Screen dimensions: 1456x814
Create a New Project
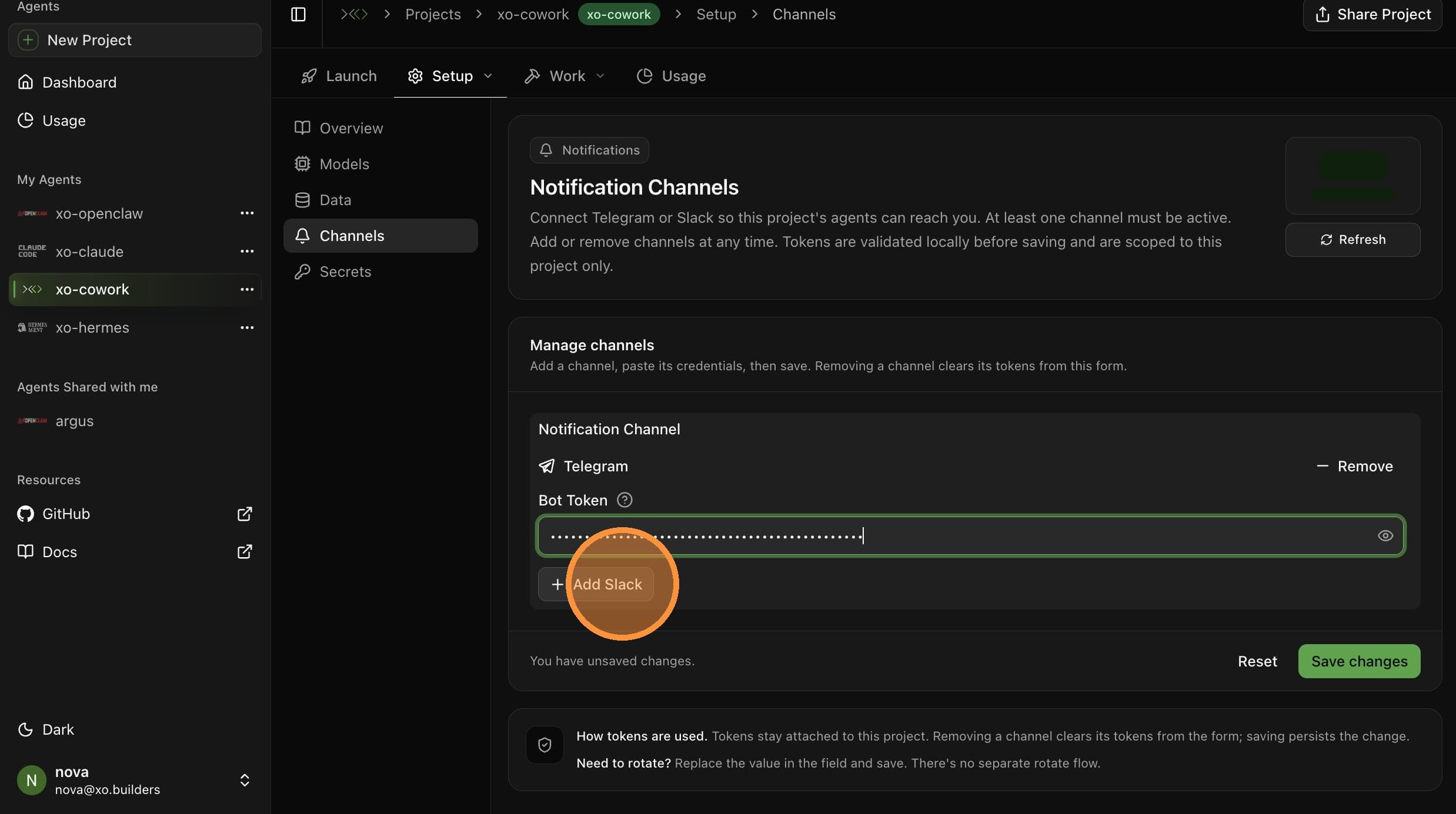click(x=135, y=40)
